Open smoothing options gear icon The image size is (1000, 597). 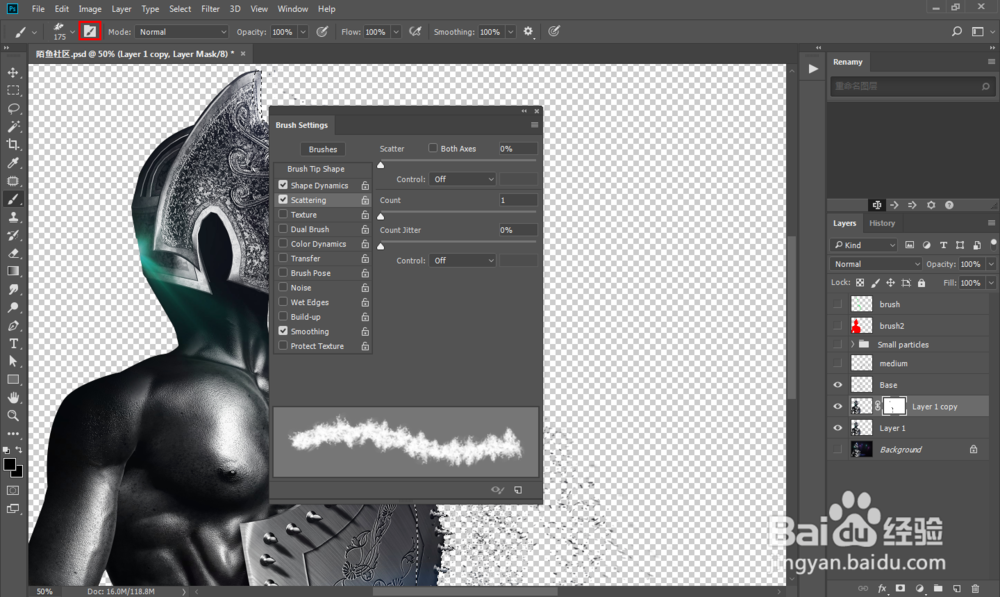528,31
